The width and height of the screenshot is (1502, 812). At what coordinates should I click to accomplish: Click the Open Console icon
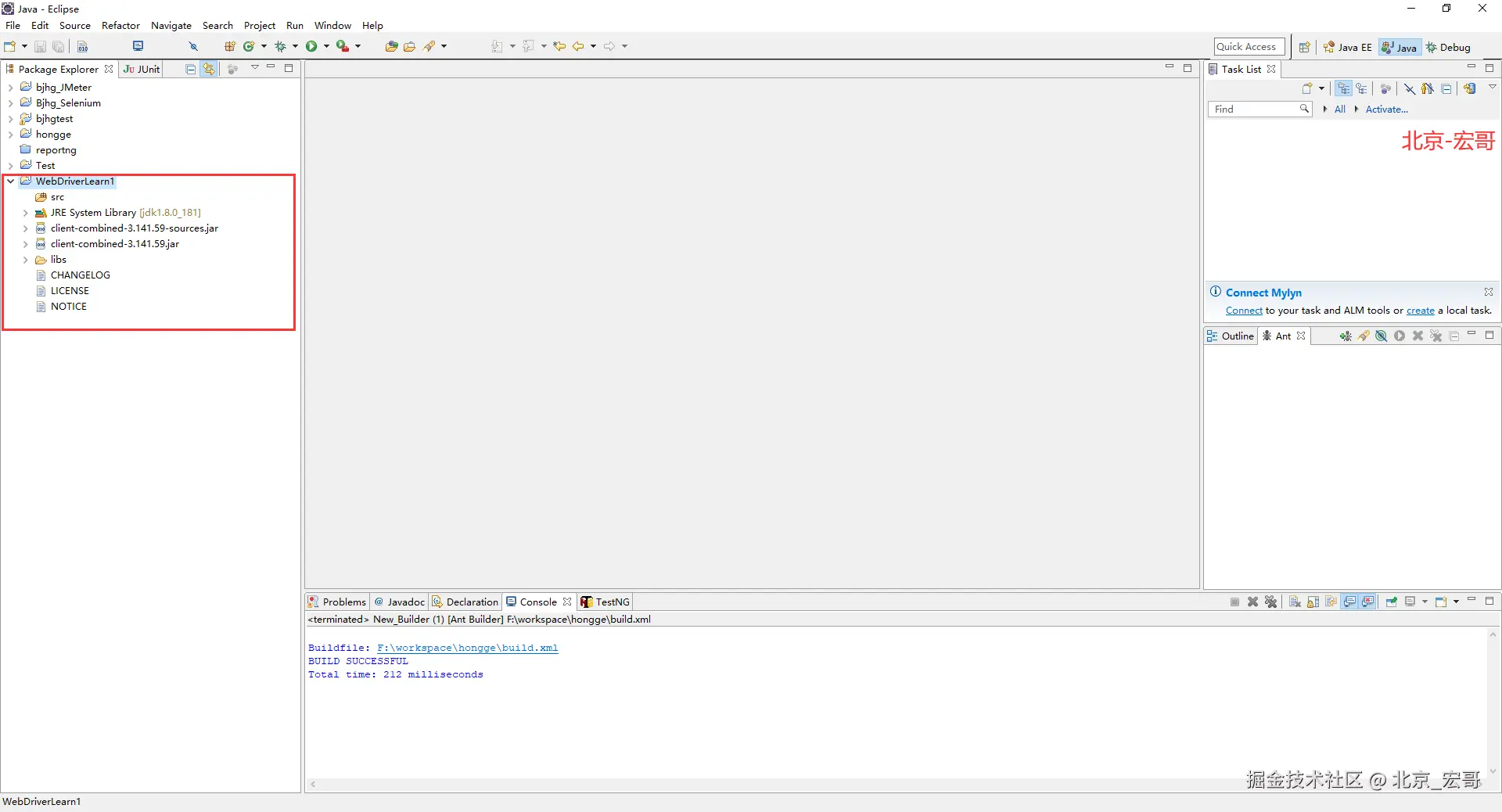coord(1441,602)
